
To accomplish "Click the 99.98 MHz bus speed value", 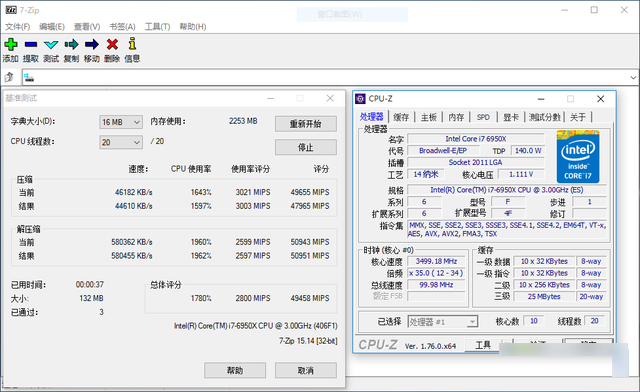I will point(436,285).
